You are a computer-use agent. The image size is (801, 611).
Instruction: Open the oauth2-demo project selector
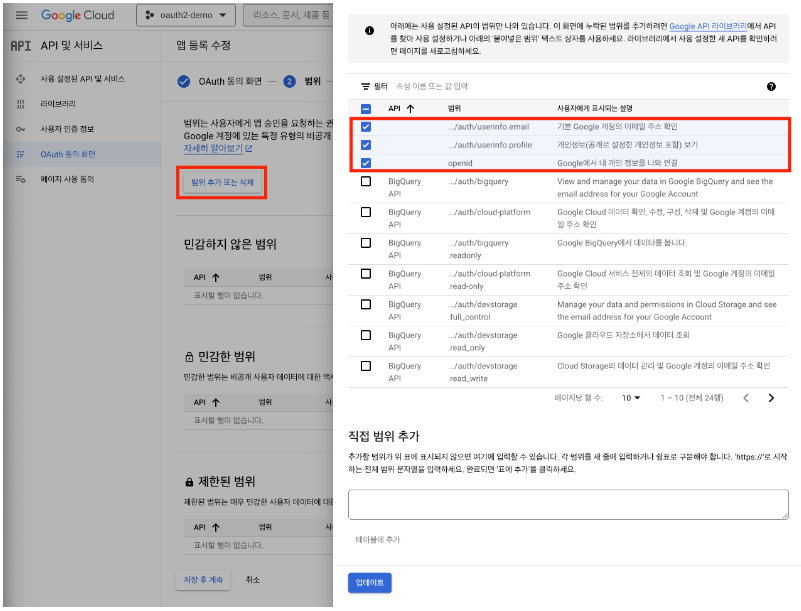[186, 15]
